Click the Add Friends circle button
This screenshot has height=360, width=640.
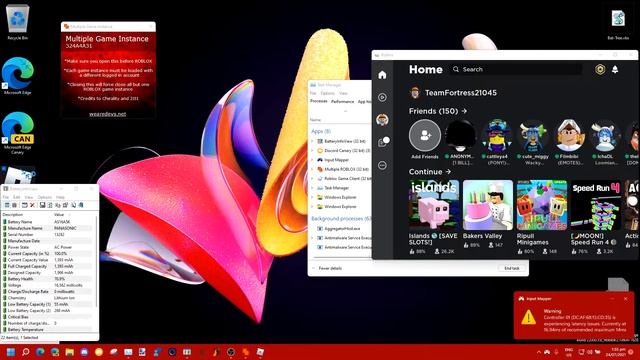(x=425, y=136)
